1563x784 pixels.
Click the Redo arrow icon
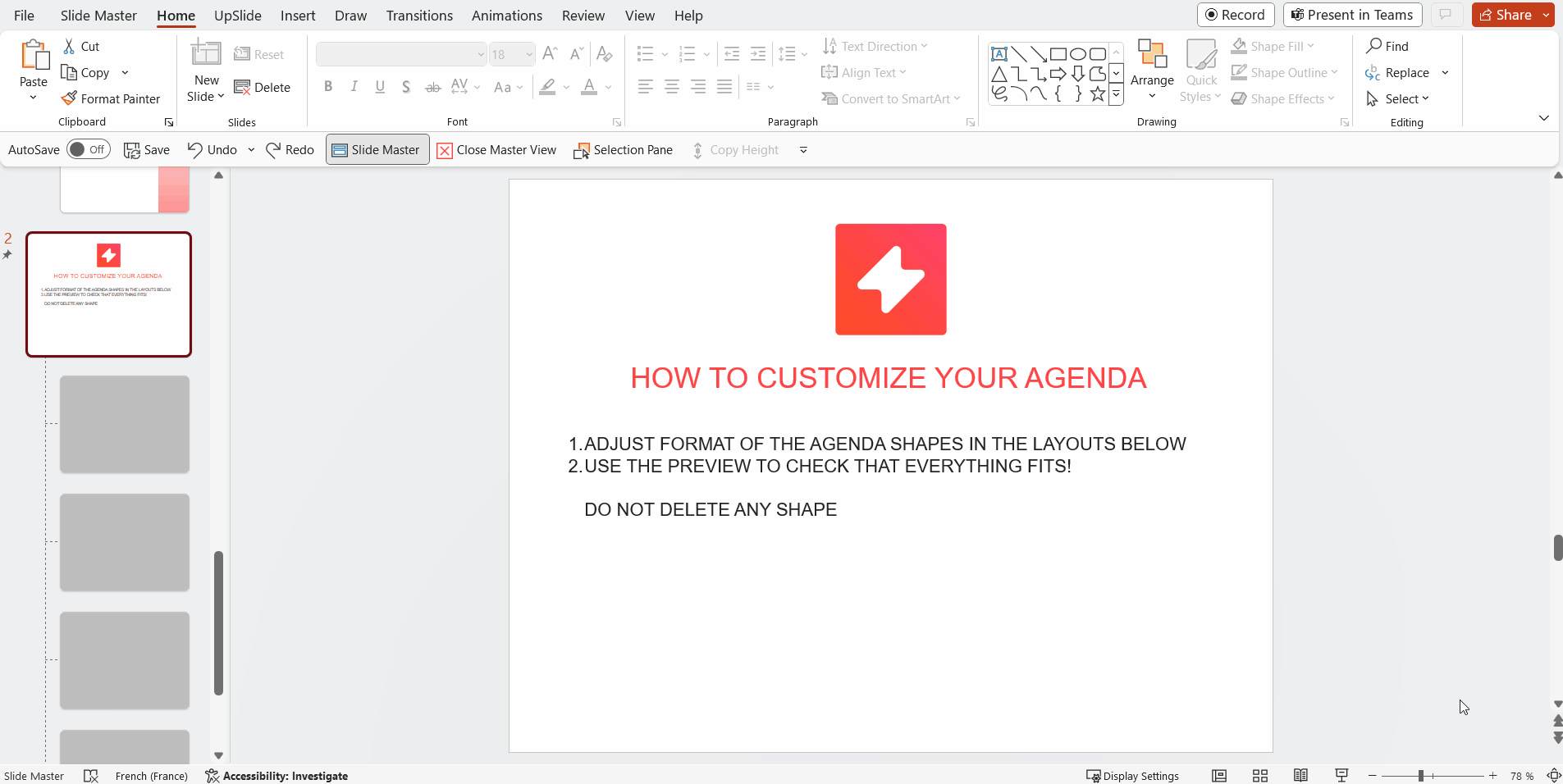274,149
